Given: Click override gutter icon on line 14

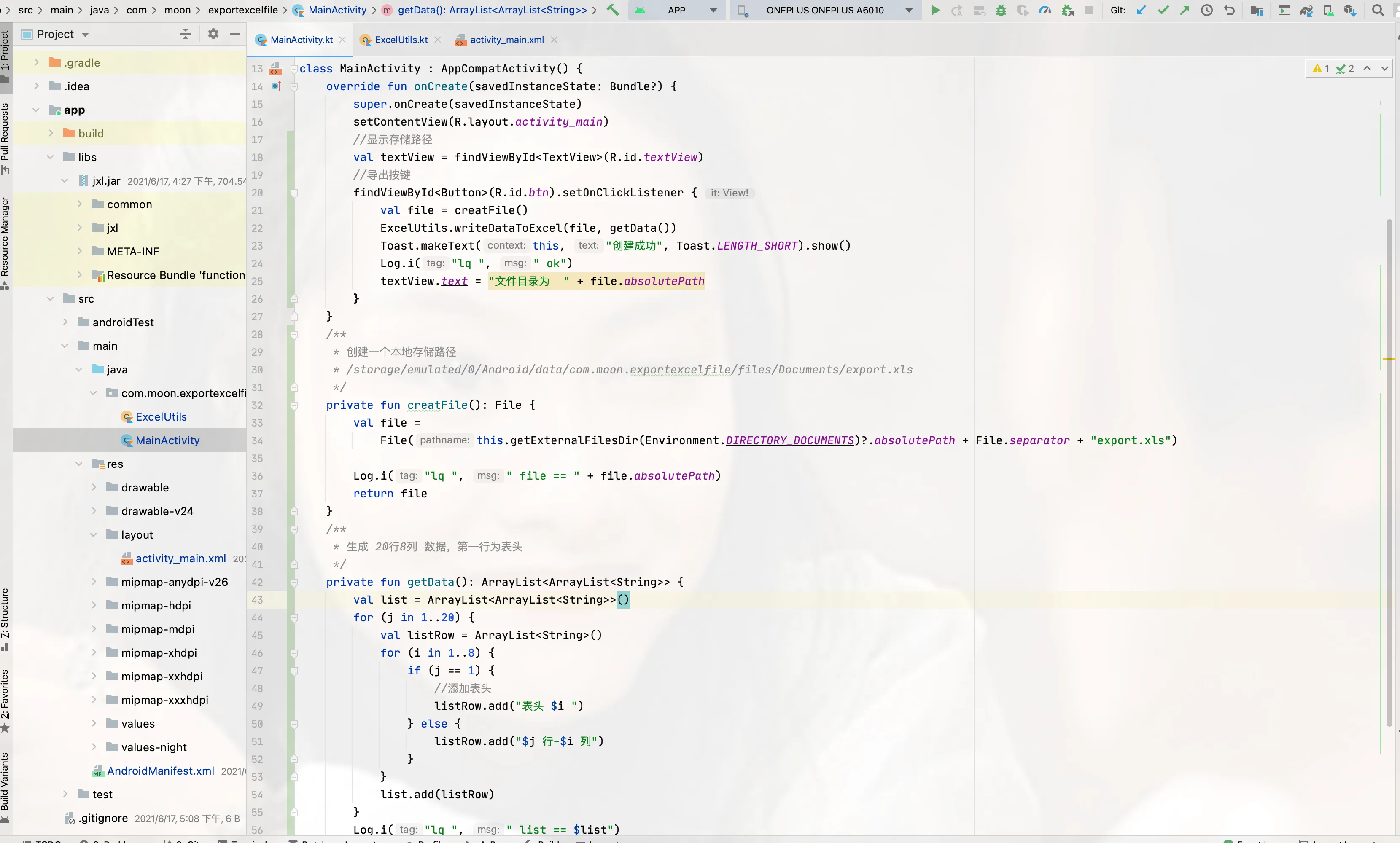Looking at the screenshot, I should tap(276, 86).
